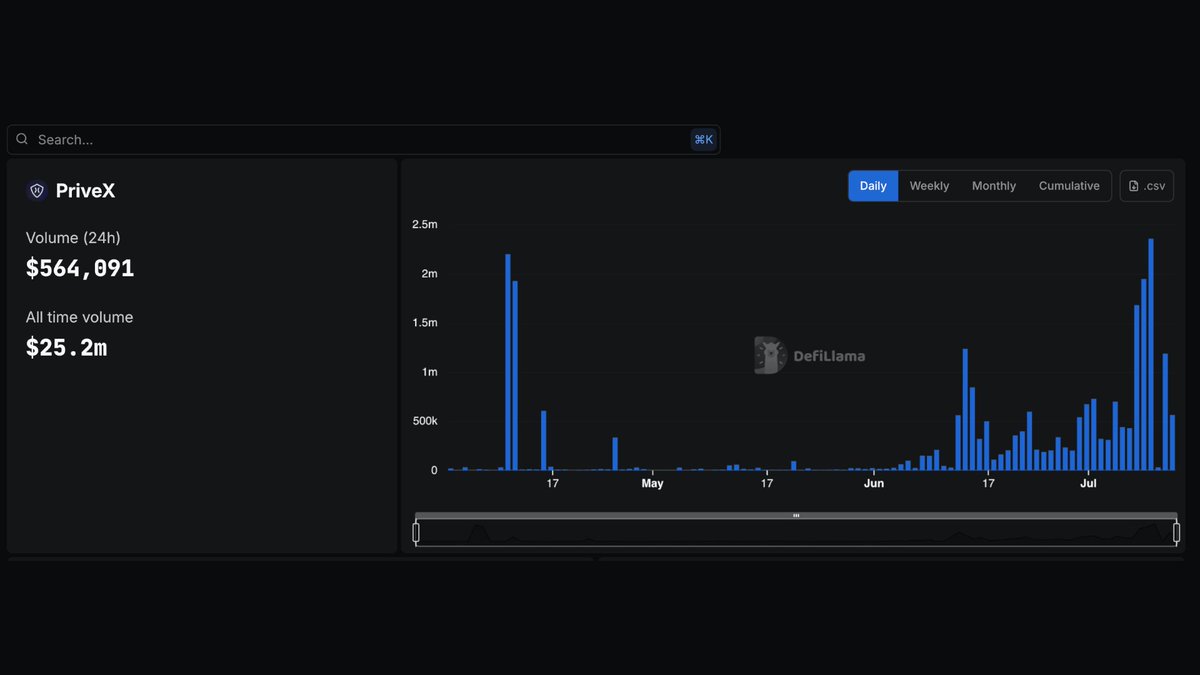
Task: Switch to the Weekly tab
Action: coord(929,186)
